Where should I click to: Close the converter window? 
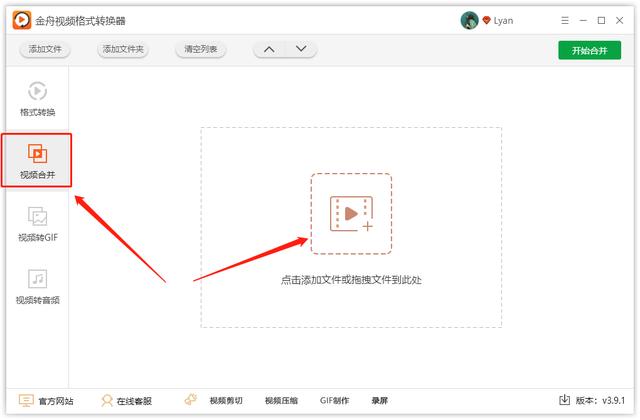[620, 20]
